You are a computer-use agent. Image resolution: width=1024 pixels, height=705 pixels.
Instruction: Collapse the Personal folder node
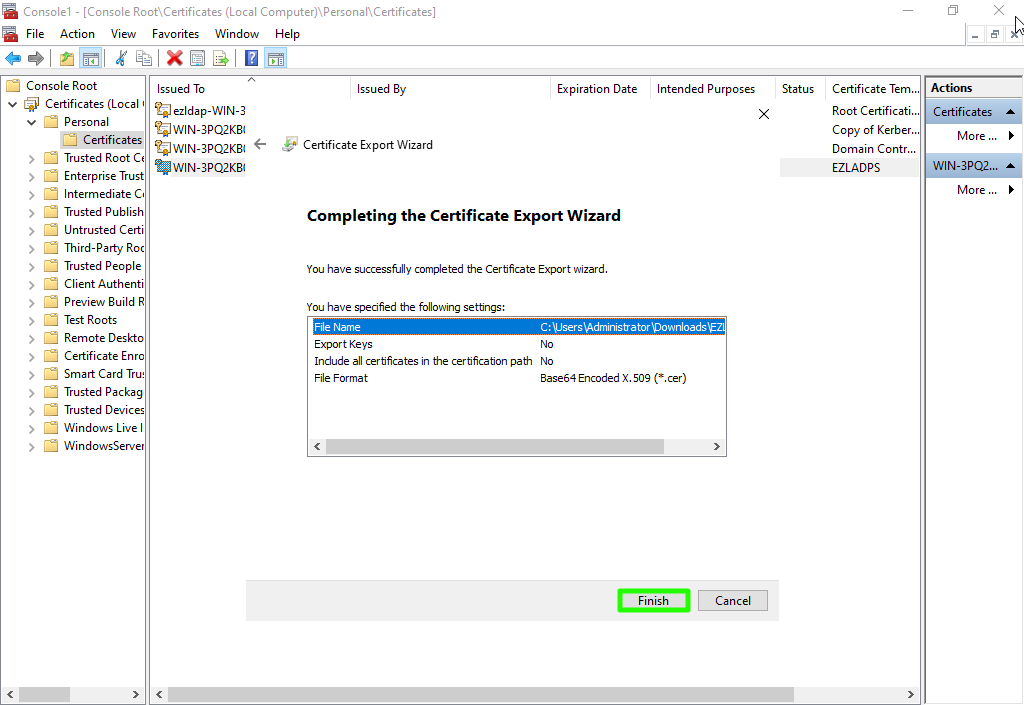31,122
